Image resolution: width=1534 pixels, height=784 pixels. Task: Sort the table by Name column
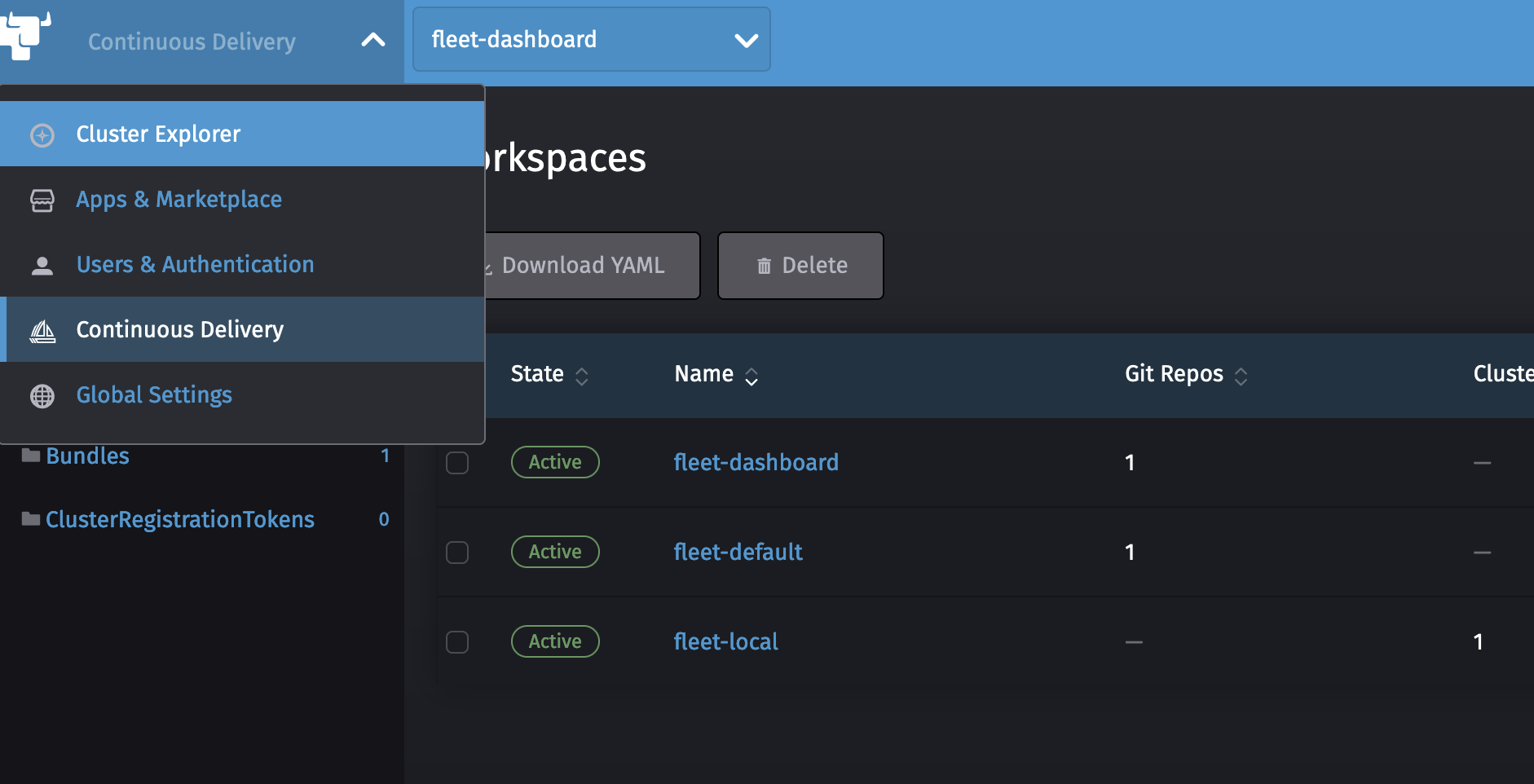pos(751,376)
